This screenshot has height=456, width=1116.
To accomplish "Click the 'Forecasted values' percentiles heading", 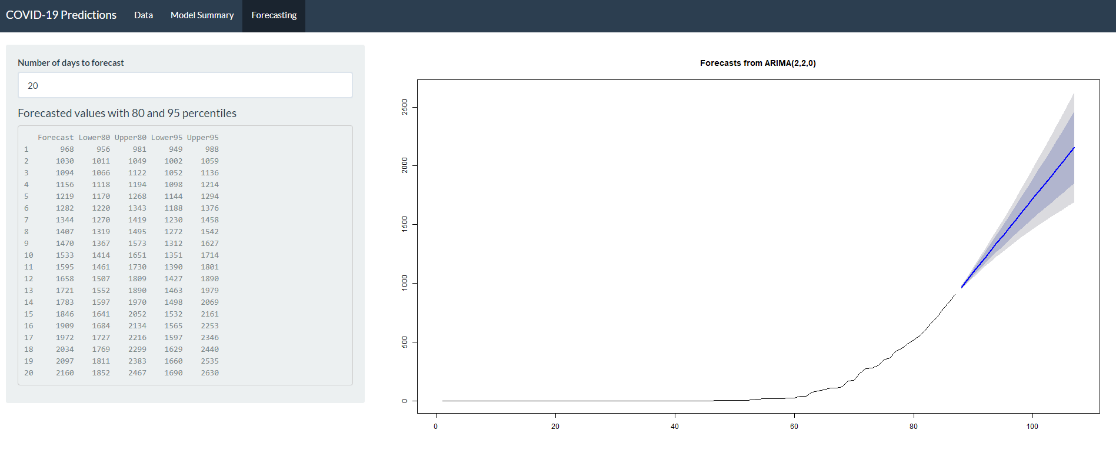I will click(x=127, y=113).
